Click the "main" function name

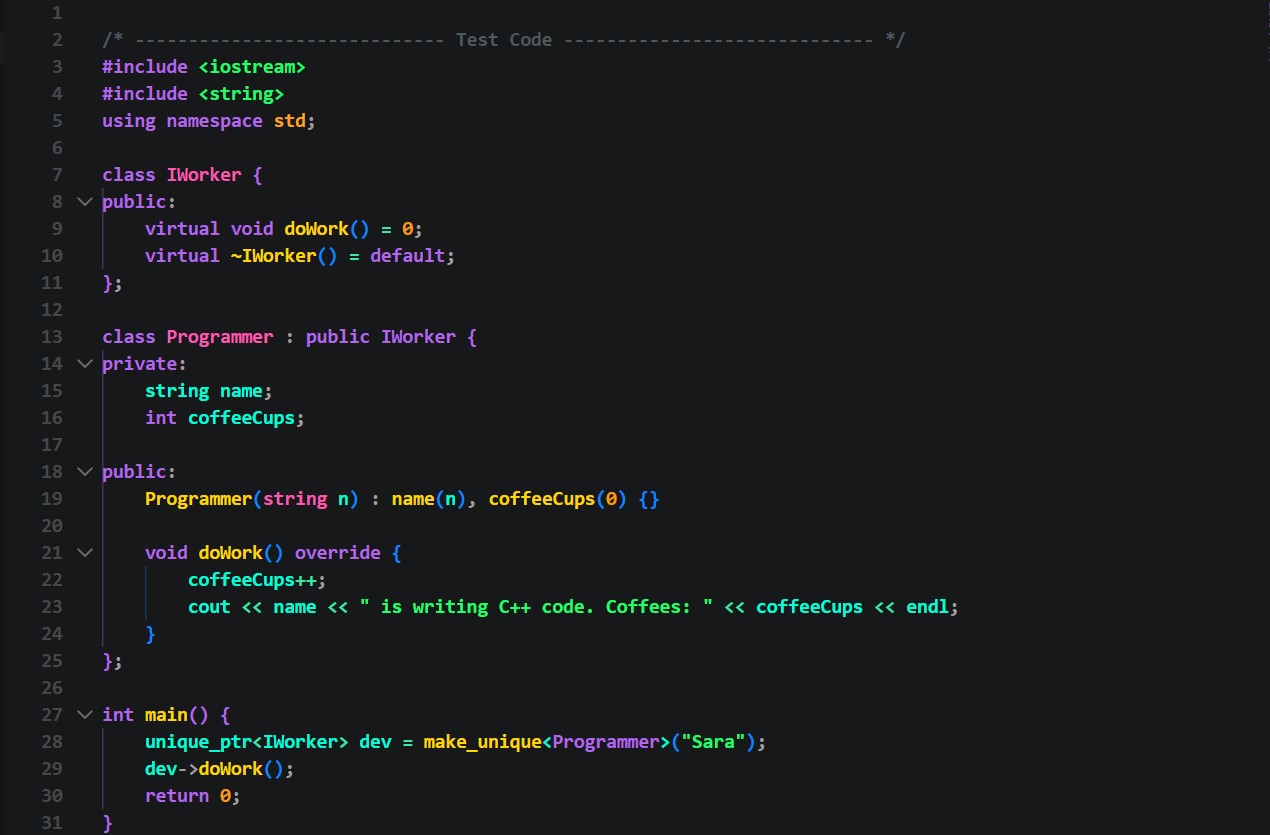[166, 715]
